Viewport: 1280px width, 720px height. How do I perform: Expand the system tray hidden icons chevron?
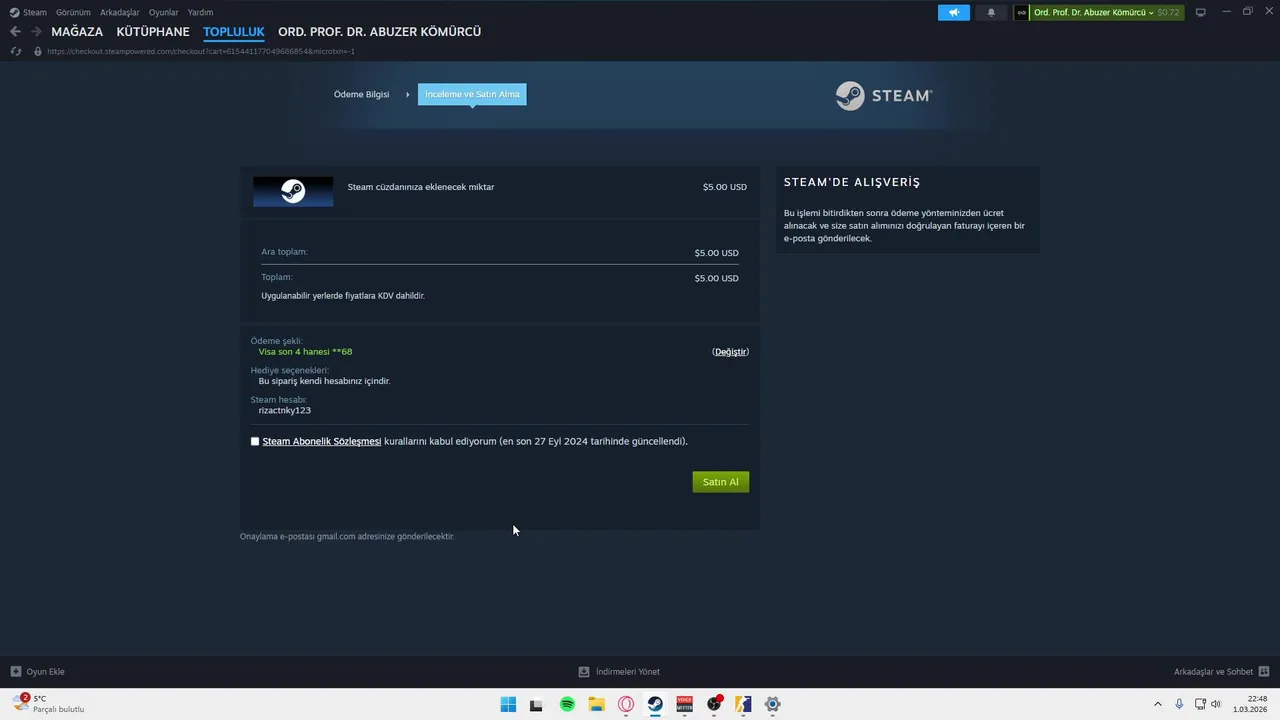tap(1158, 704)
